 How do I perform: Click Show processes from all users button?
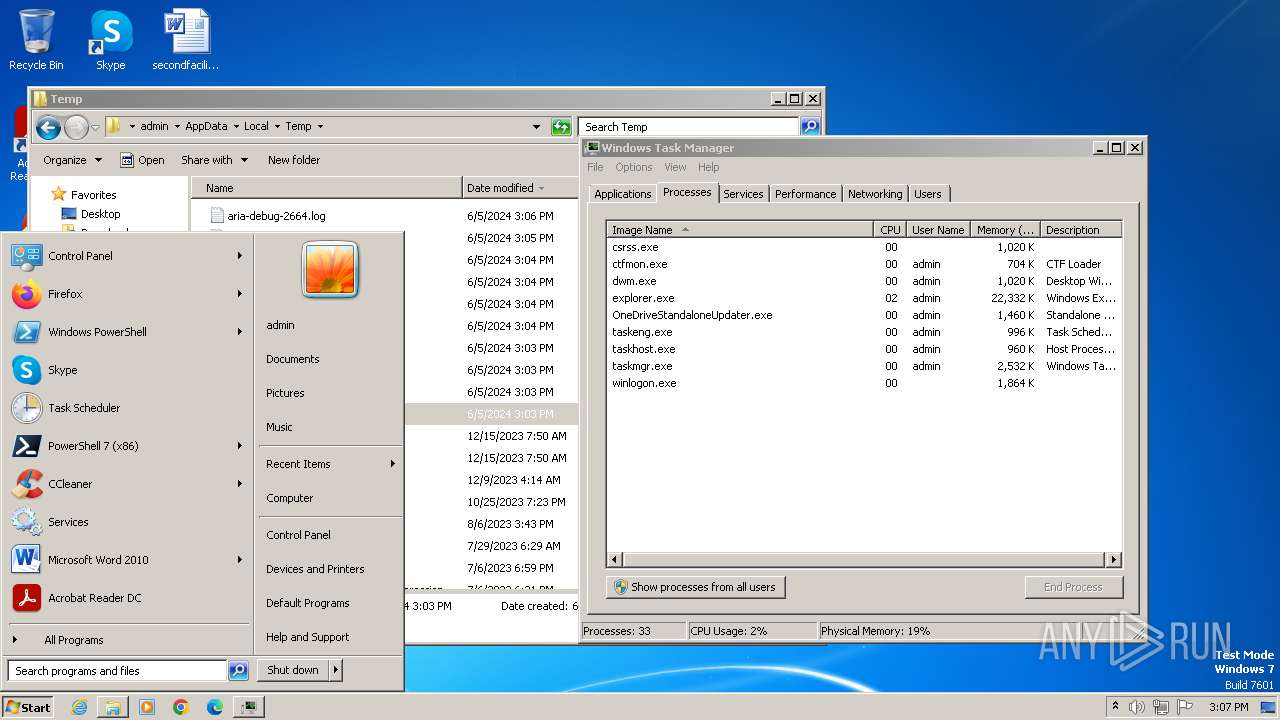tap(695, 587)
